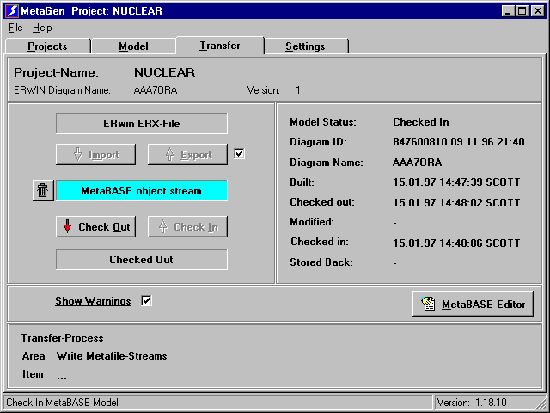Click the ERwin ERX-File button
The height and width of the screenshot is (413, 550).
point(142,124)
